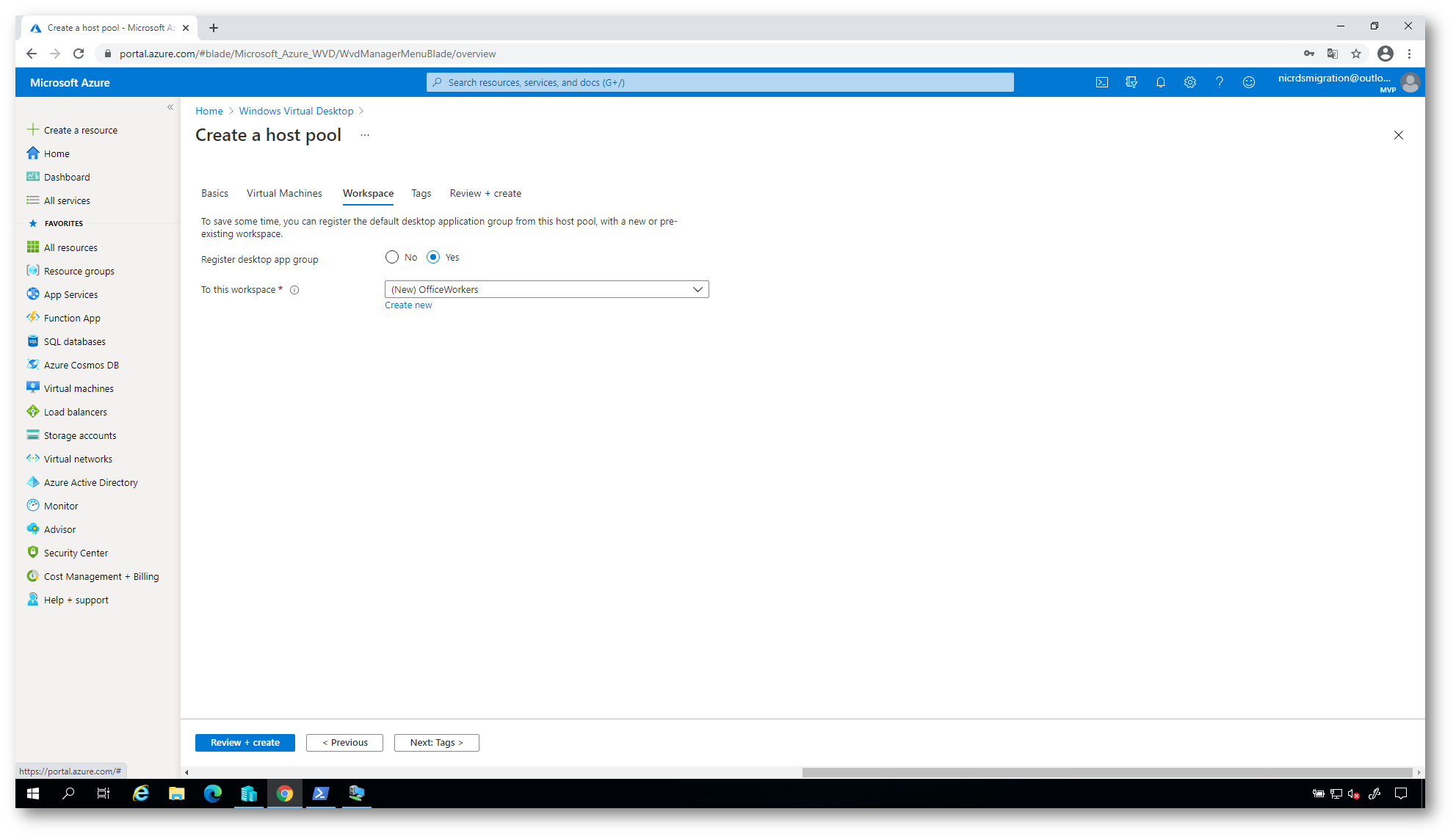Click the workspace info tooltip icon
This screenshot has width=1456, height=839.
click(x=294, y=290)
